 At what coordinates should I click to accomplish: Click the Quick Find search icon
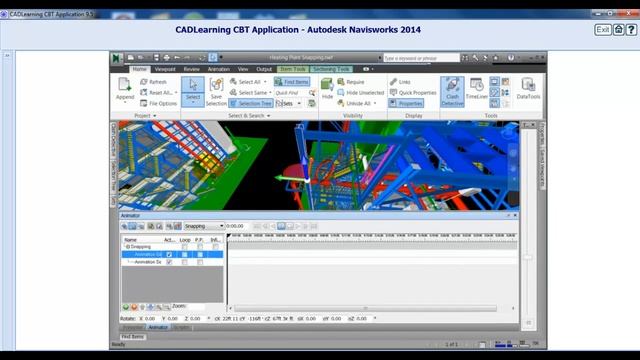click(x=312, y=93)
